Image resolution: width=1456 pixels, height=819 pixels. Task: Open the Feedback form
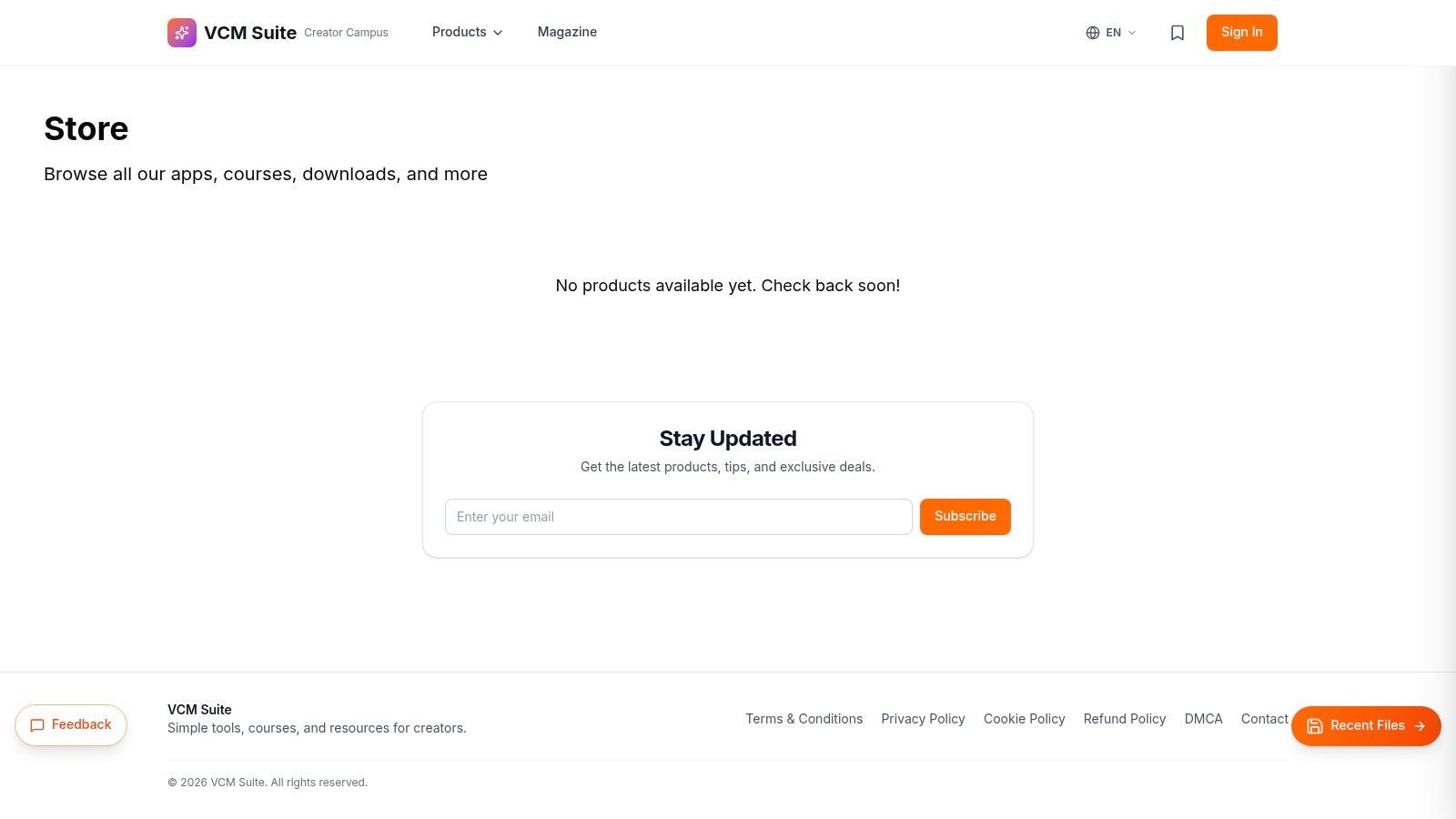[x=71, y=724]
